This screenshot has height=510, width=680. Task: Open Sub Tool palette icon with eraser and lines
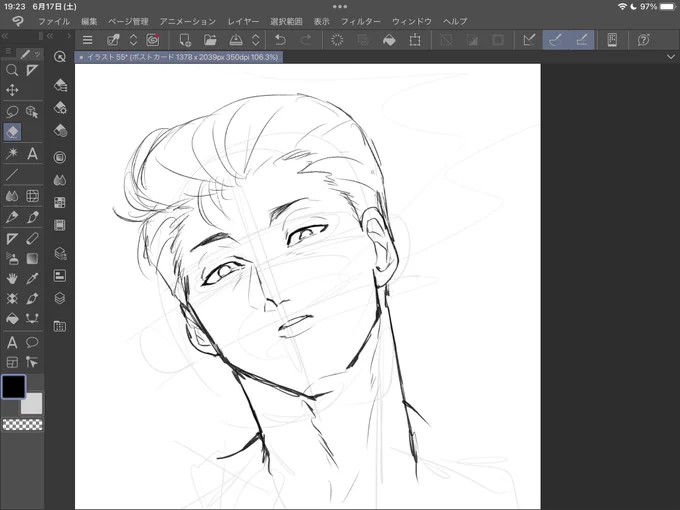click(x=60, y=85)
